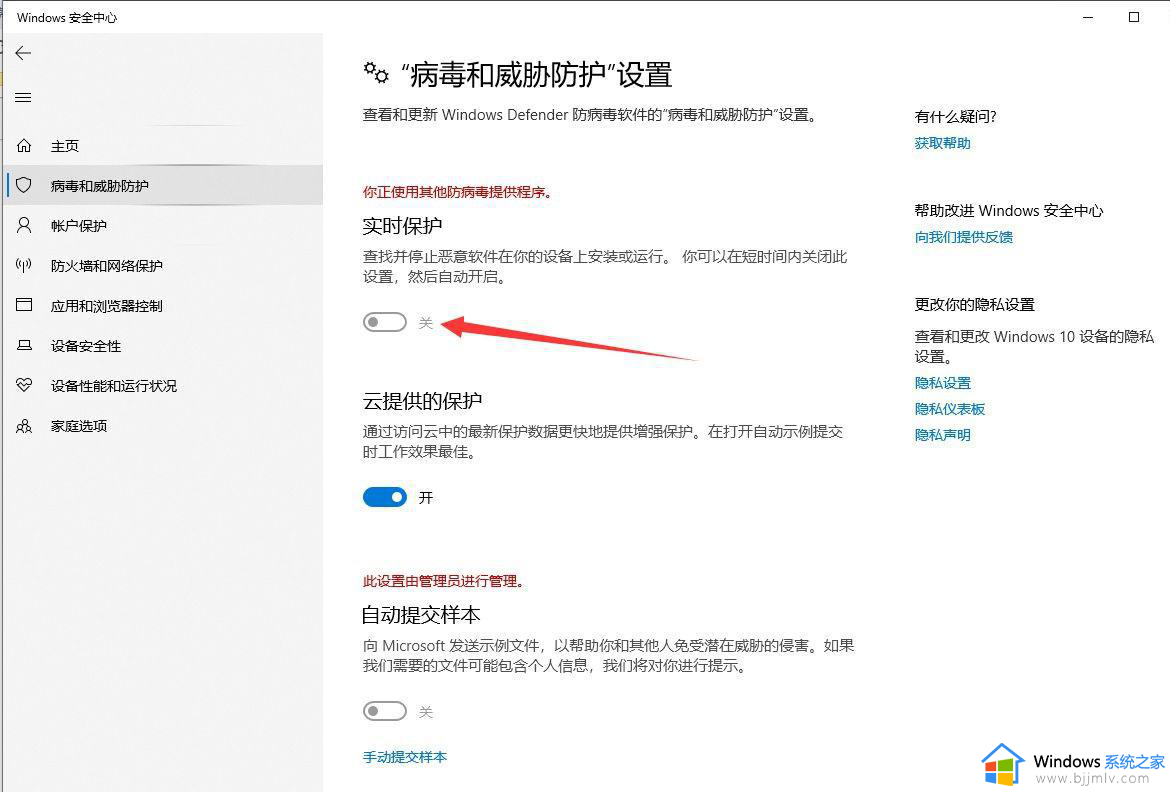Viewport: 1170px width, 792px height.
Task: Maximize the Windows 安全中心 window
Action: 1133,17
